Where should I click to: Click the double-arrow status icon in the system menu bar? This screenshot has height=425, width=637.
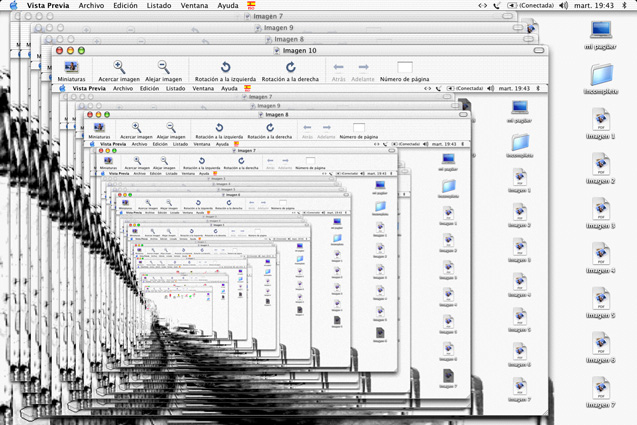coord(483,5)
